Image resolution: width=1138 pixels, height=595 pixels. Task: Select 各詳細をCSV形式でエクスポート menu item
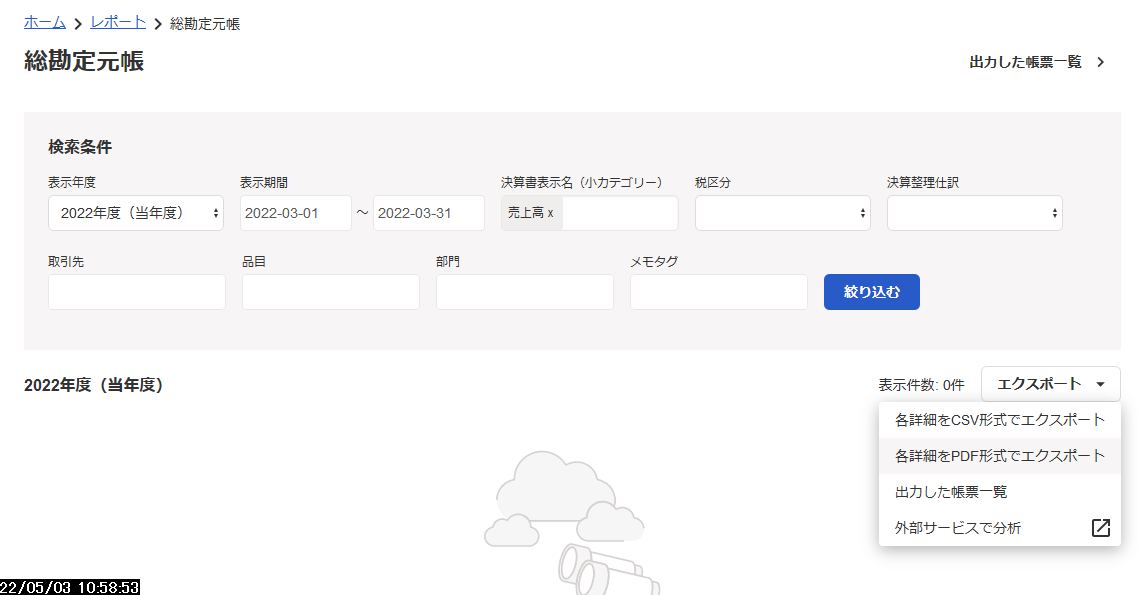tap(999, 420)
